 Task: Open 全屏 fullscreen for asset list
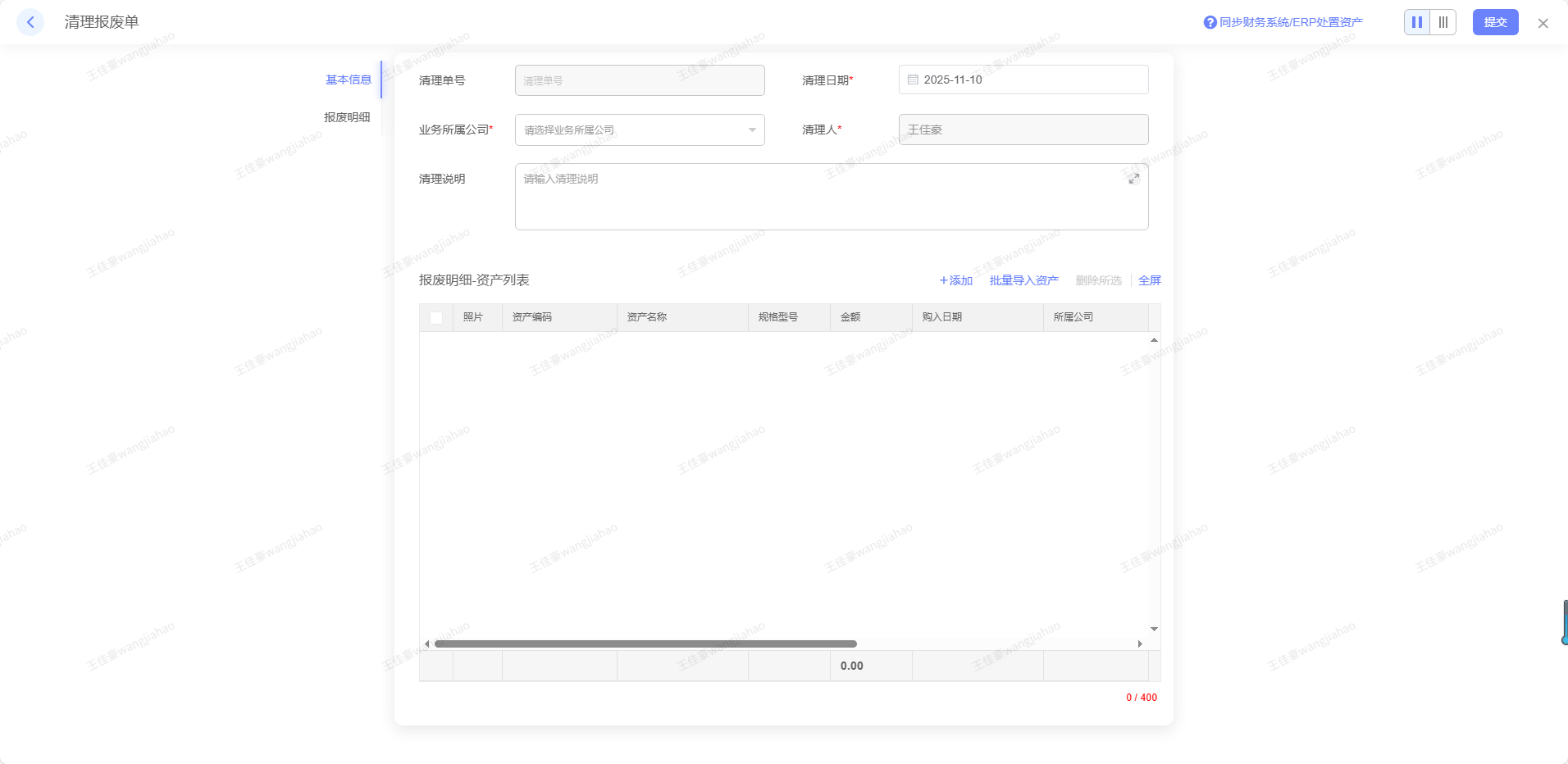(1149, 280)
